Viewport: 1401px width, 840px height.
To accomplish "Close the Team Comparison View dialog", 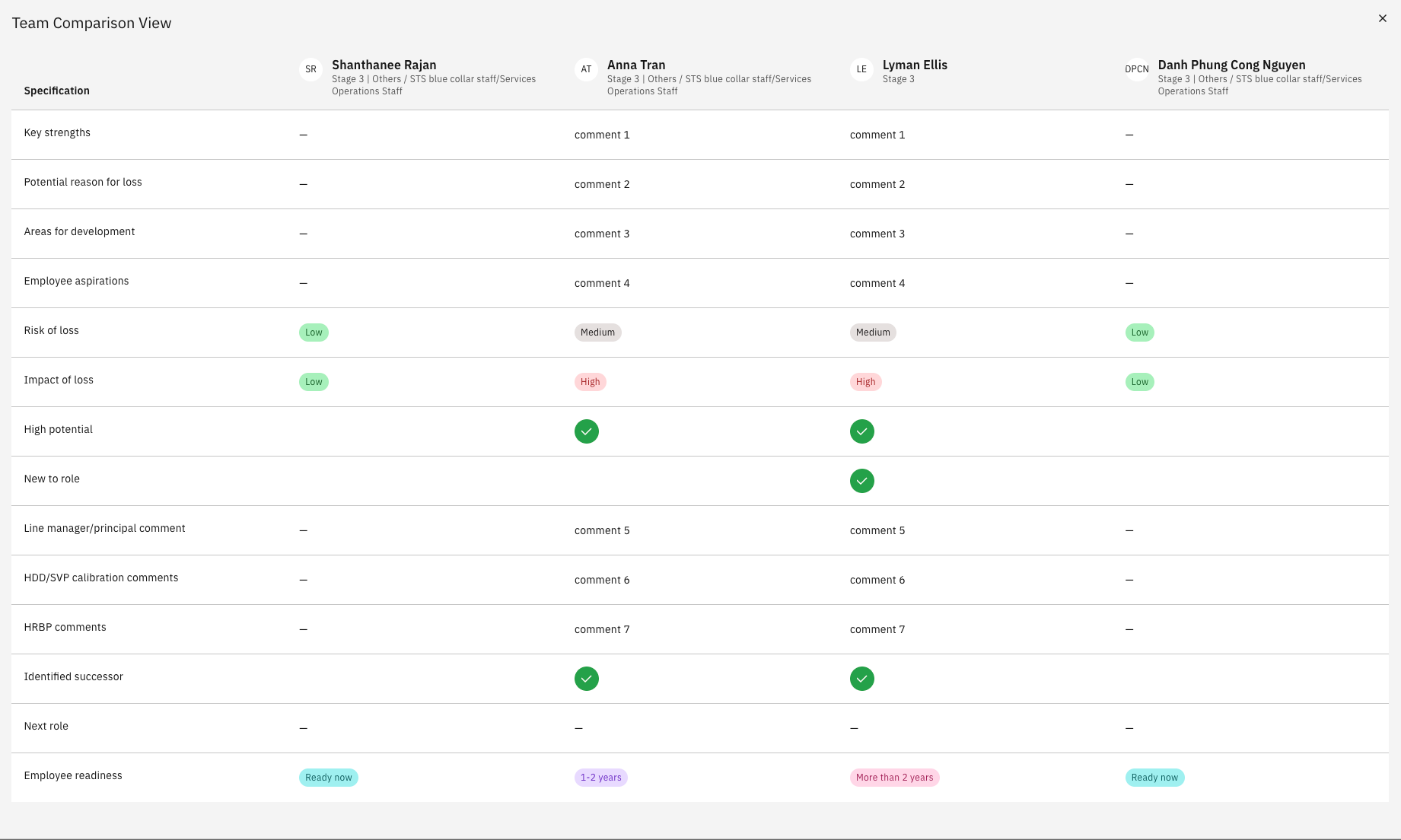I will 1382,18.
